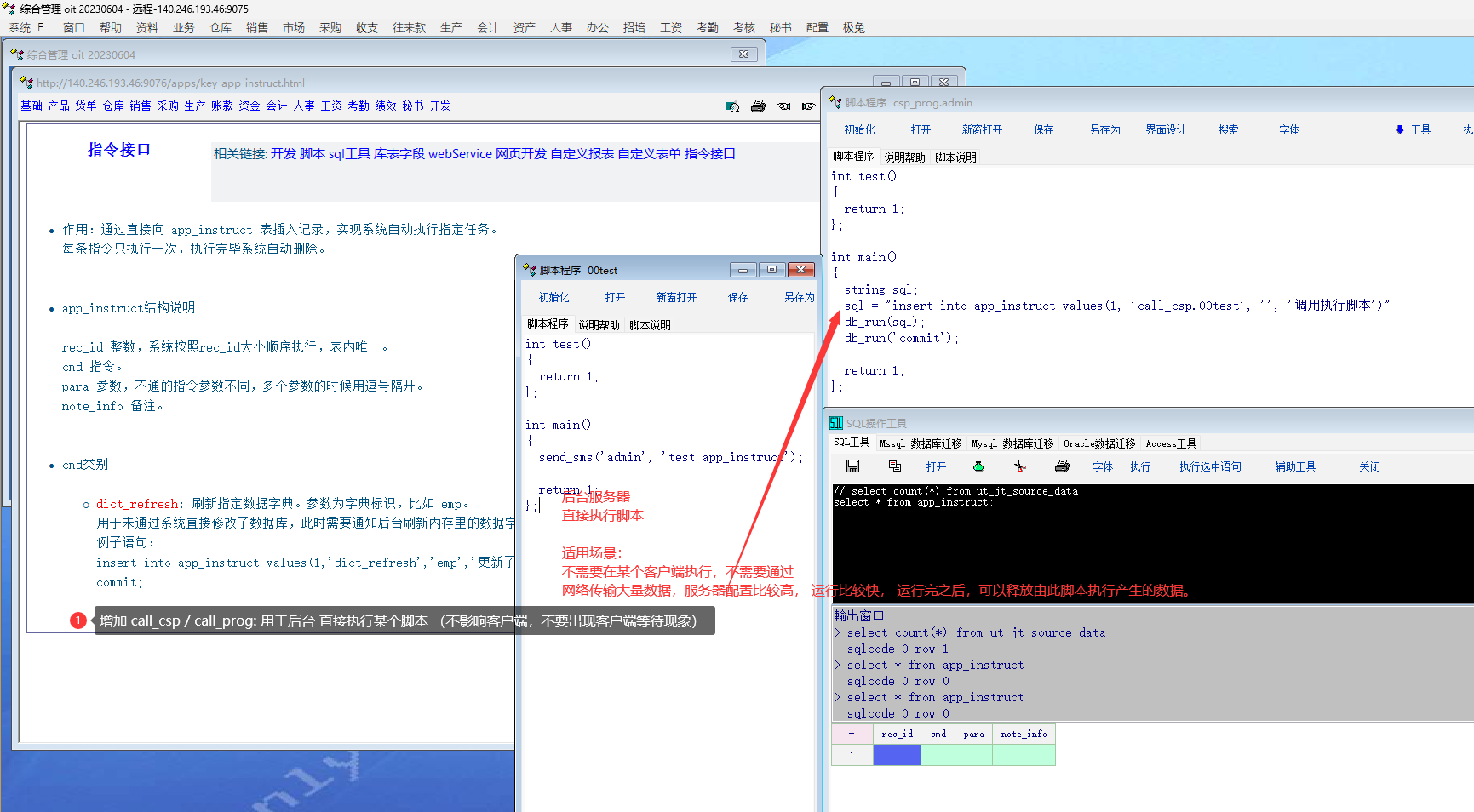The image size is (1474, 812).
Task: Click 界面设计 in csp_prog.admin toolbar
Action: 1165,129
